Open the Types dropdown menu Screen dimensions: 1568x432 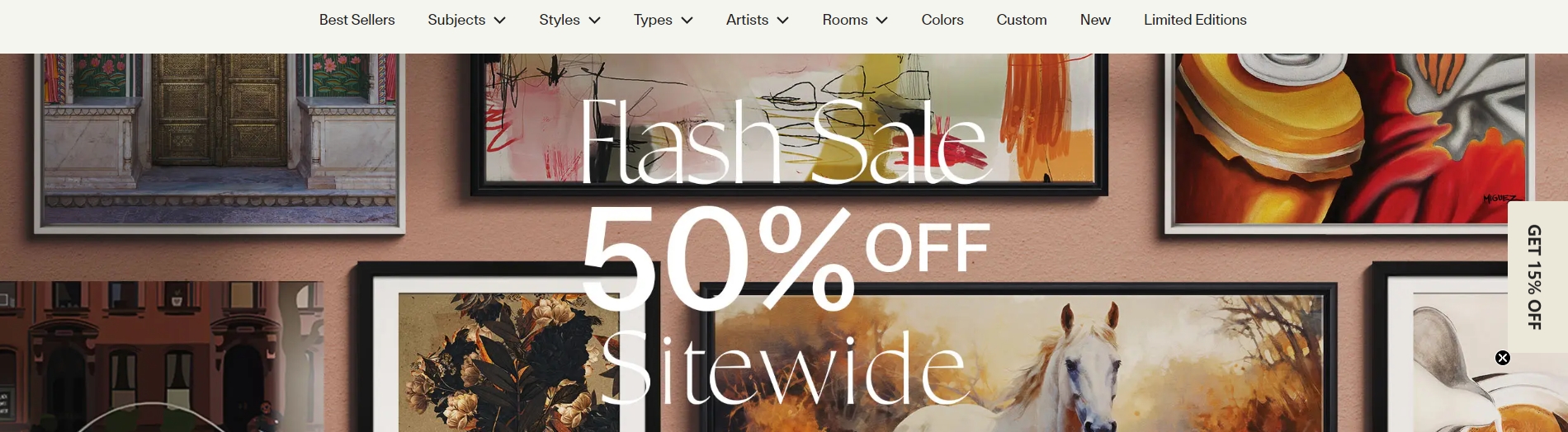click(x=663, y=20)
